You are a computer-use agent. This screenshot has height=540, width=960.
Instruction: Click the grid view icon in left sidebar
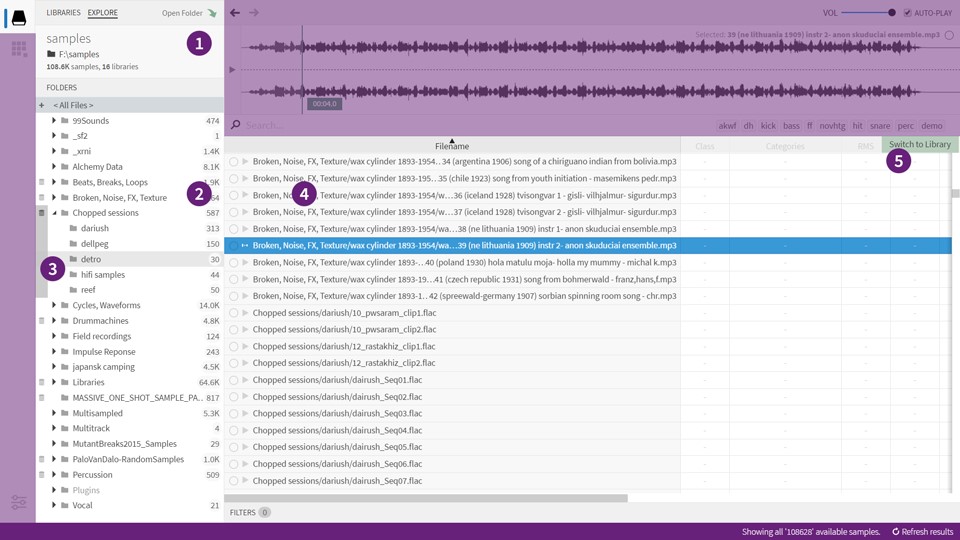click(x=18, y=49)
